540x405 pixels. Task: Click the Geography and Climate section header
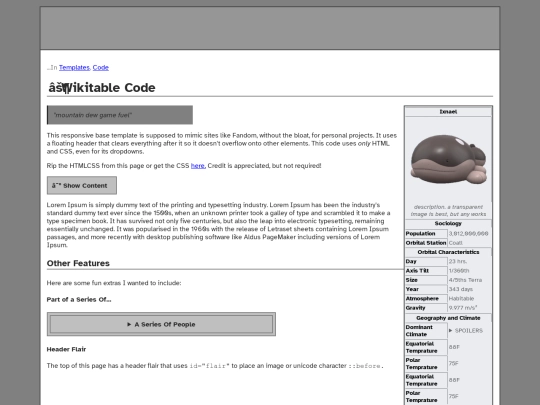click(x=448, y=318)
